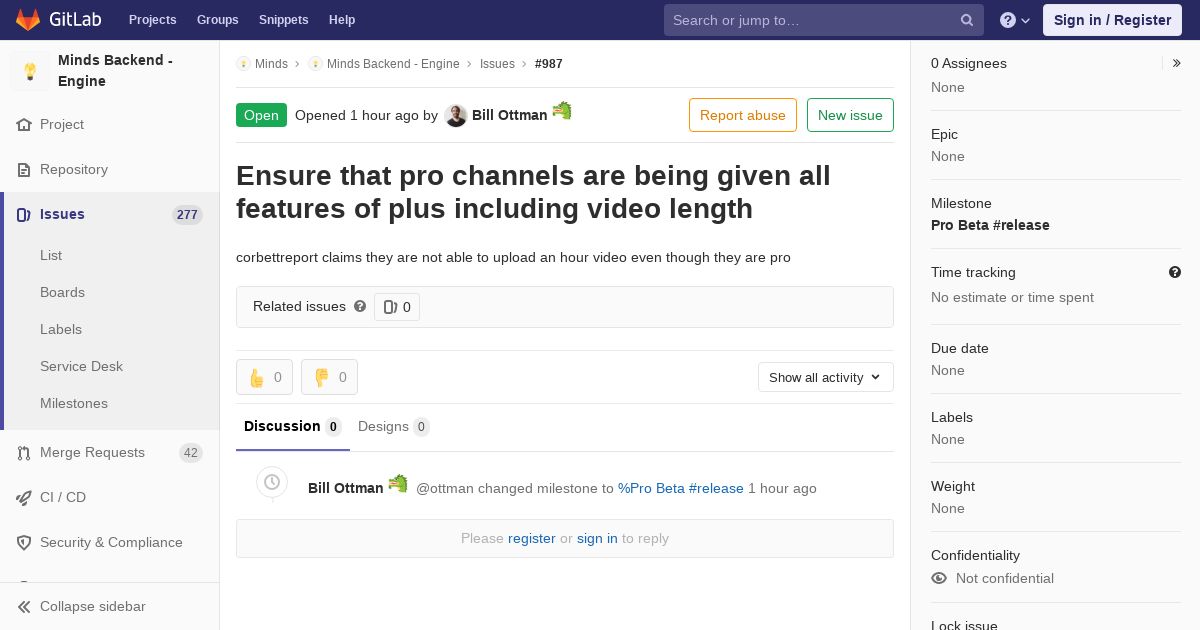
Task: Click the CI / CD rocket icon
Action: point(24,498)
